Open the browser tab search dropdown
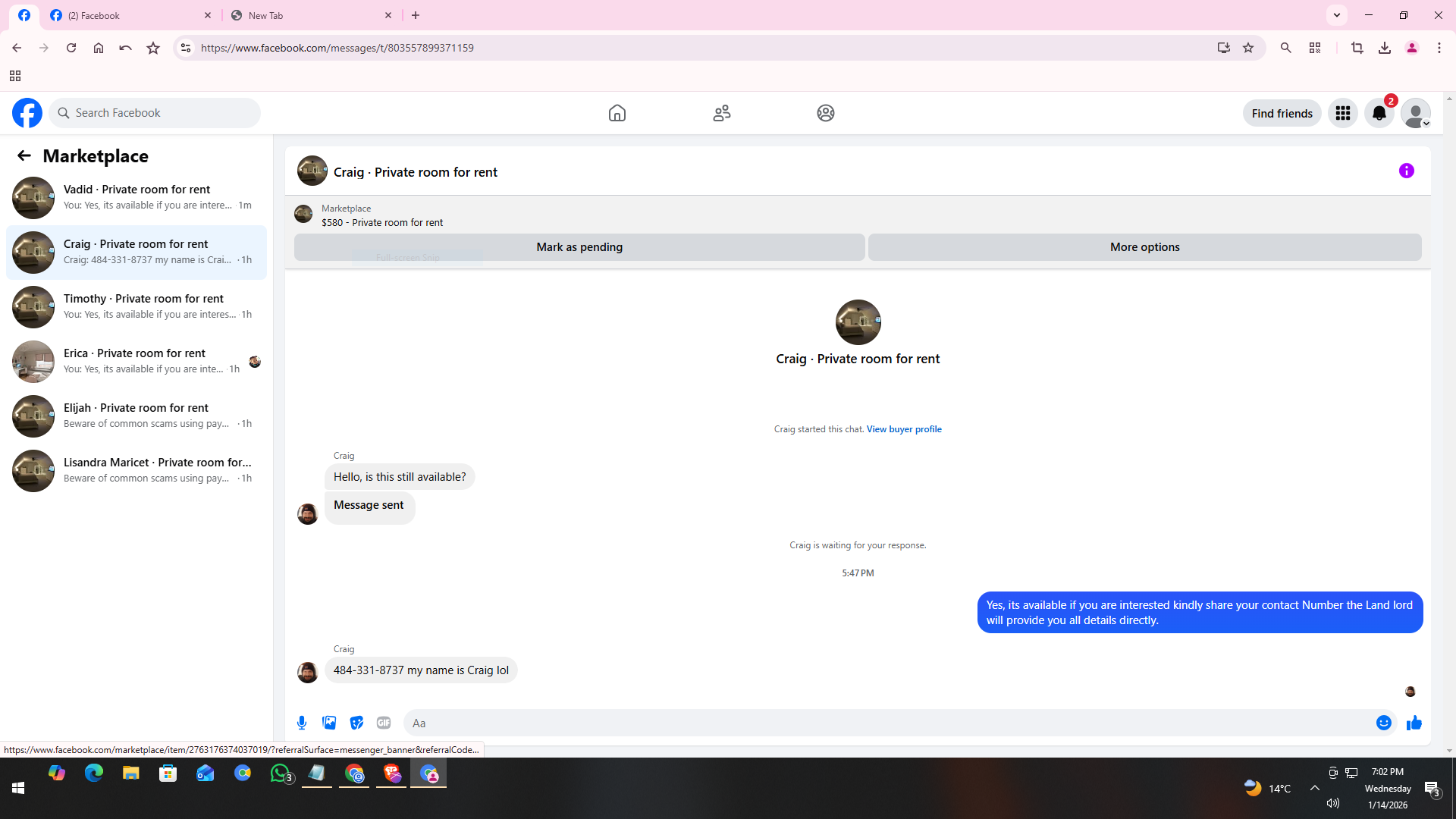Viewport: 1456px width, 819px height. click(x=1336, y=15)
